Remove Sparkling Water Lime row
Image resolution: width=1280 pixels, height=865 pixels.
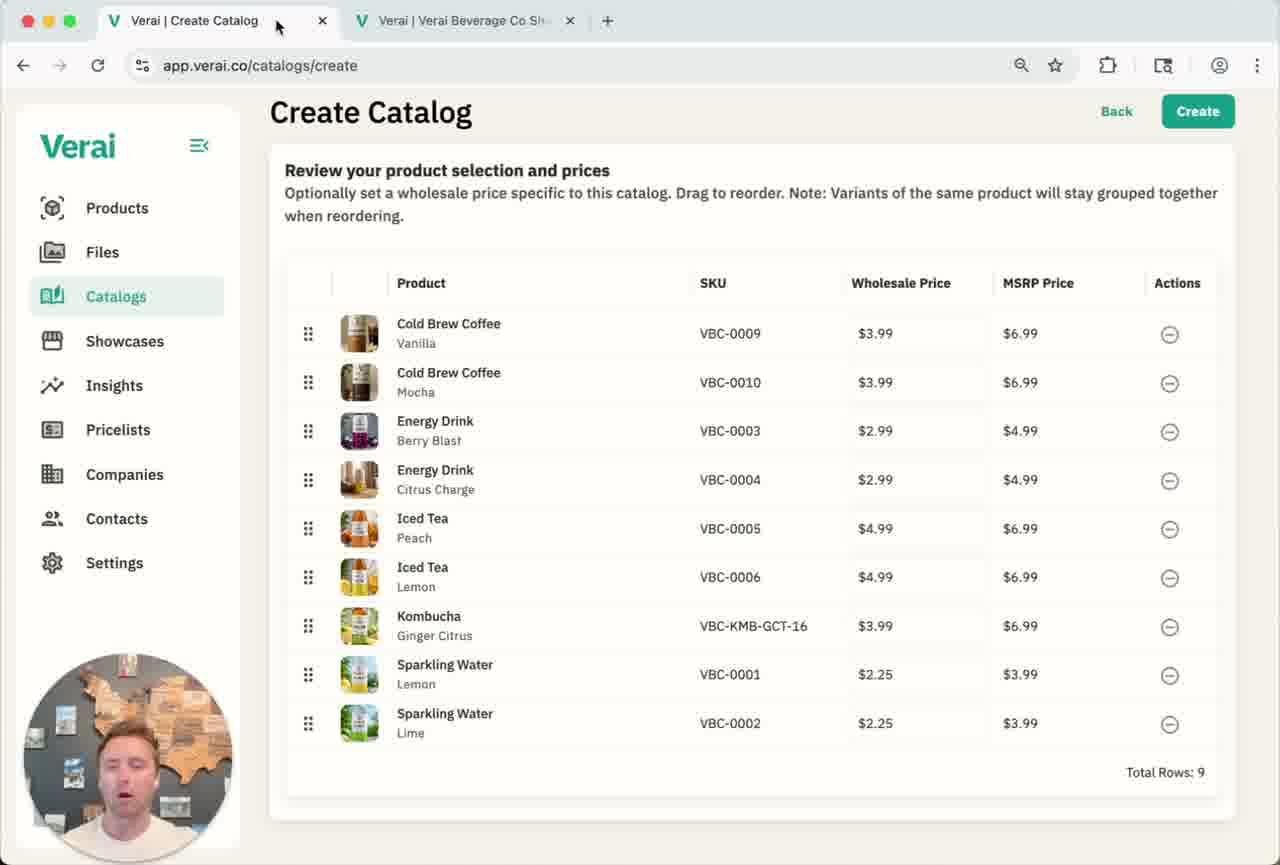coord(1169,724)
